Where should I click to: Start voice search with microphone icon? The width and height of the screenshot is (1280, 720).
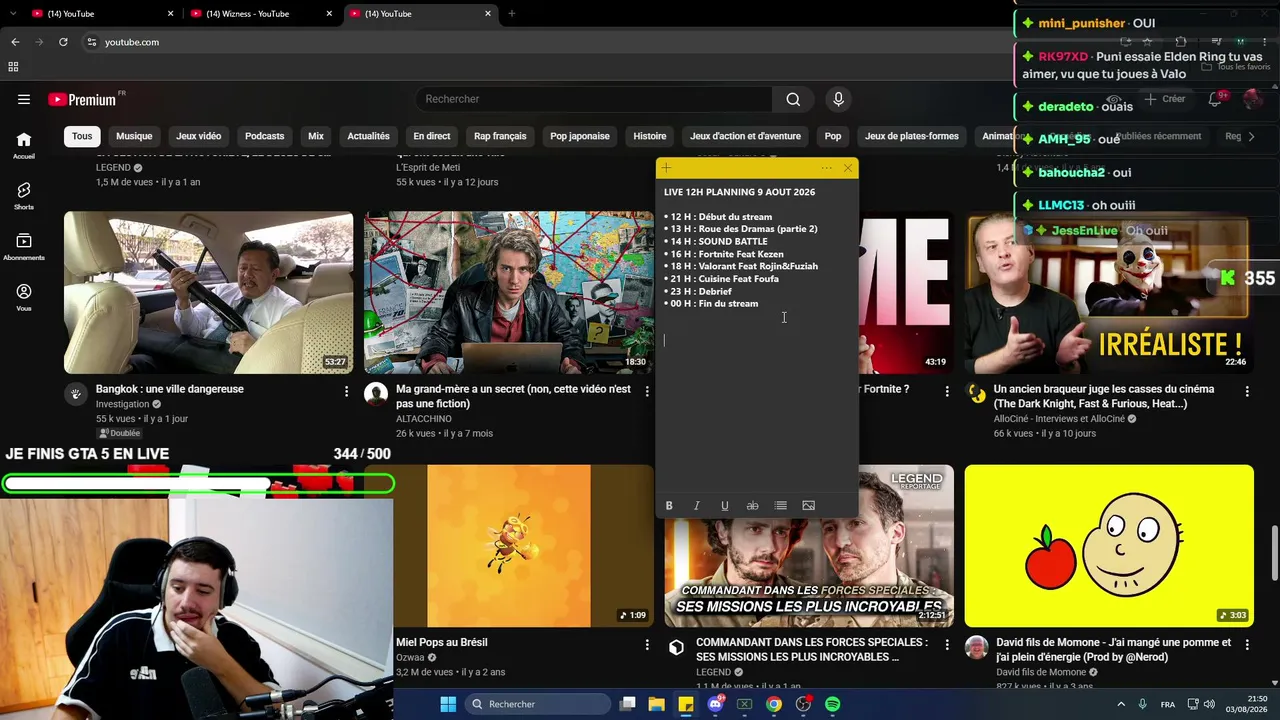[838, 99]
